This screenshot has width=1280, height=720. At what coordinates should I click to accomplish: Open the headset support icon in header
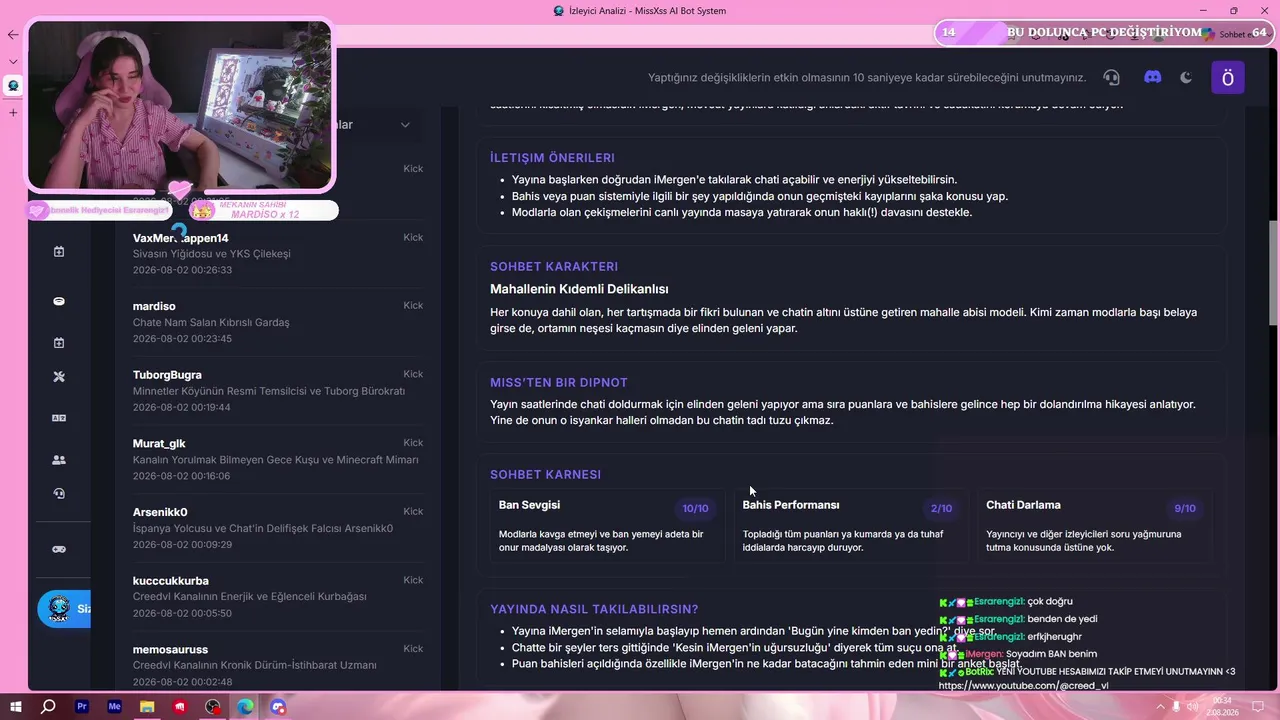1111,77
